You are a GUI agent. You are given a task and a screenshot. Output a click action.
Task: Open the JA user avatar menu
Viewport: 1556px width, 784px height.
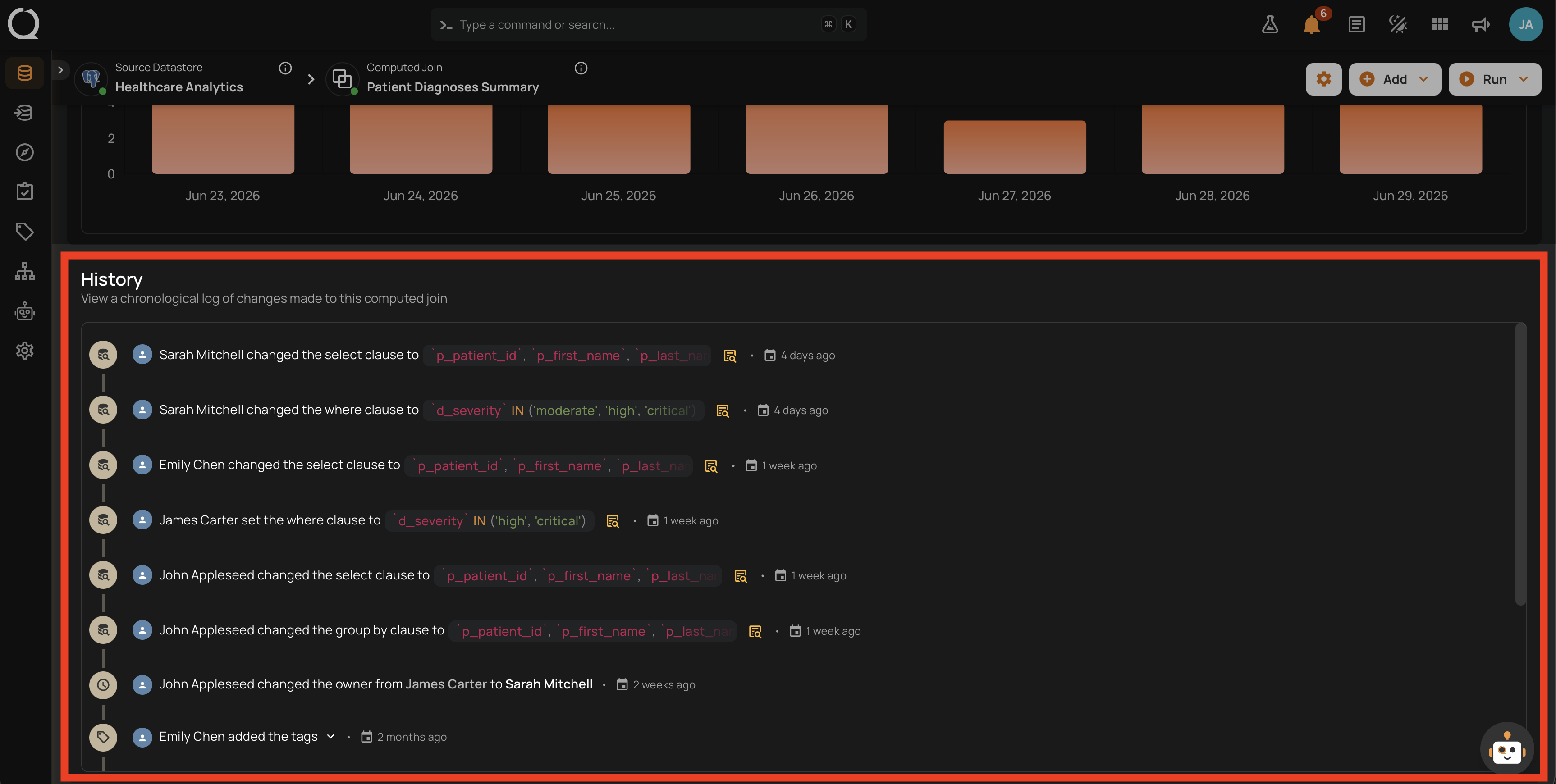pyautogui.click(x=1525, y=25)
